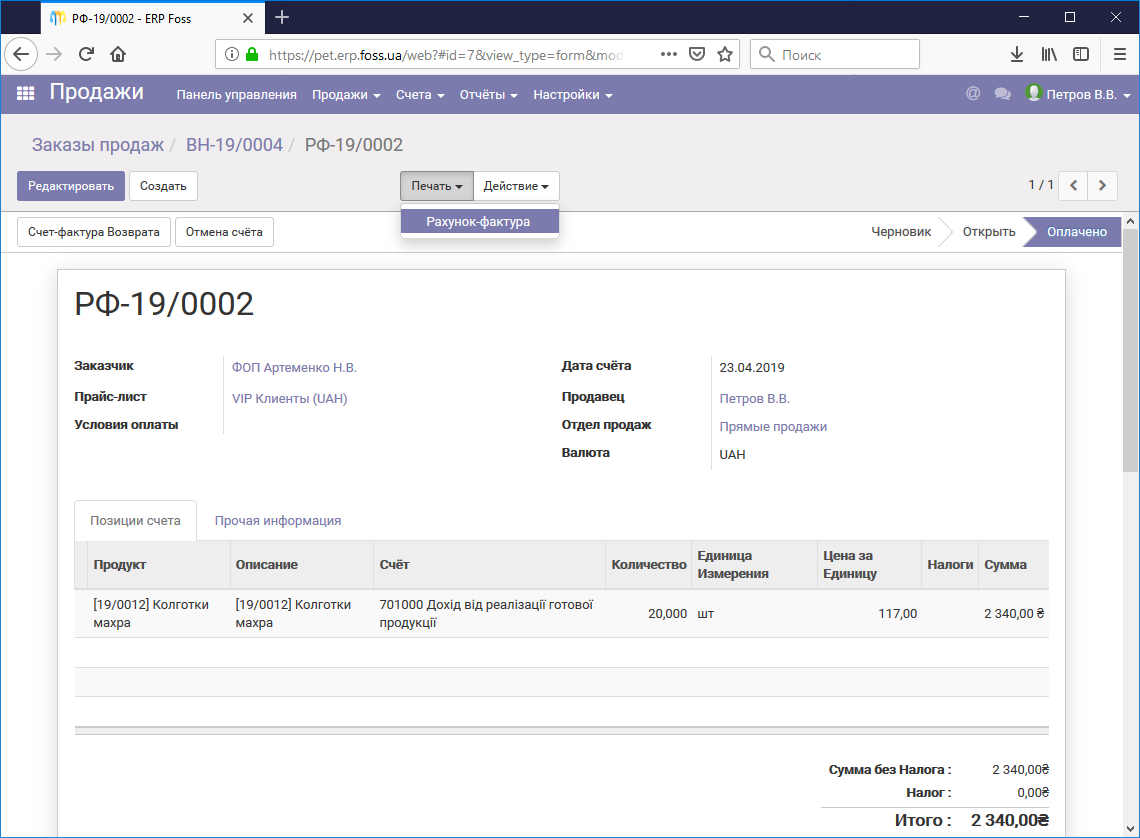Click the browser back arrow
This screenshot has height=838, width=1140.
[x=21, y=54]
